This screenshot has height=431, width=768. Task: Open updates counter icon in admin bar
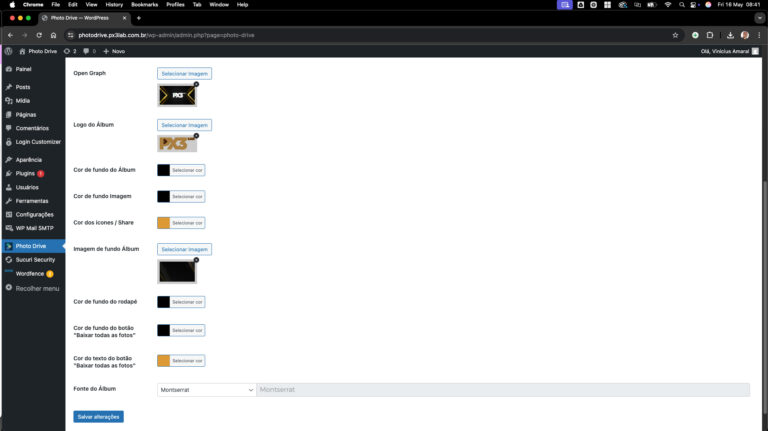67,51
